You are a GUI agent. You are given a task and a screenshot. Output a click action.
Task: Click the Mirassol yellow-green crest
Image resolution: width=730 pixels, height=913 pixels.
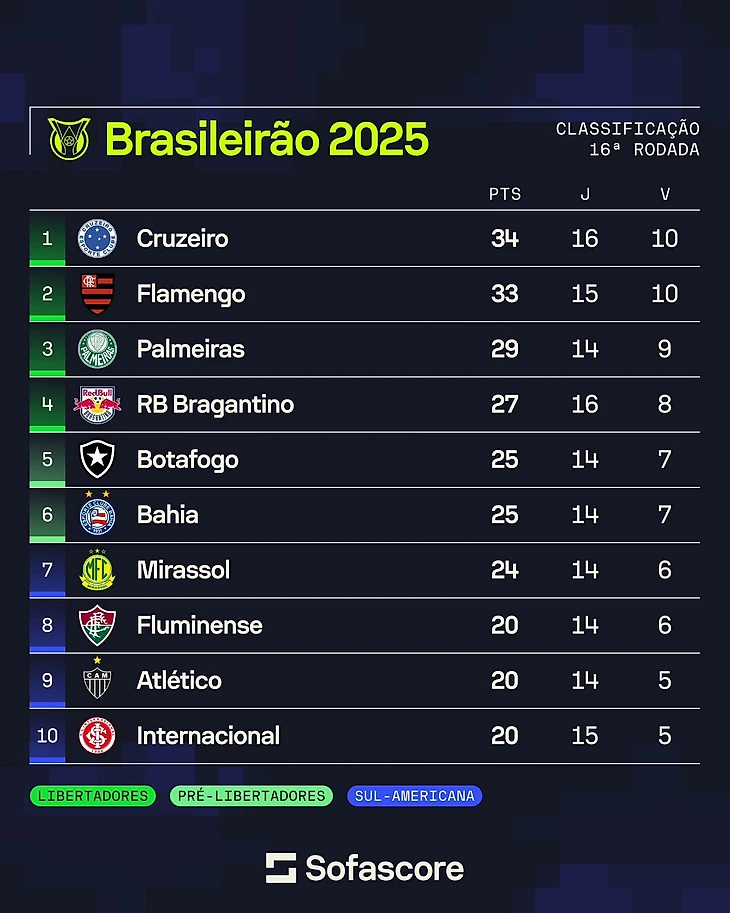pos(97,570)
